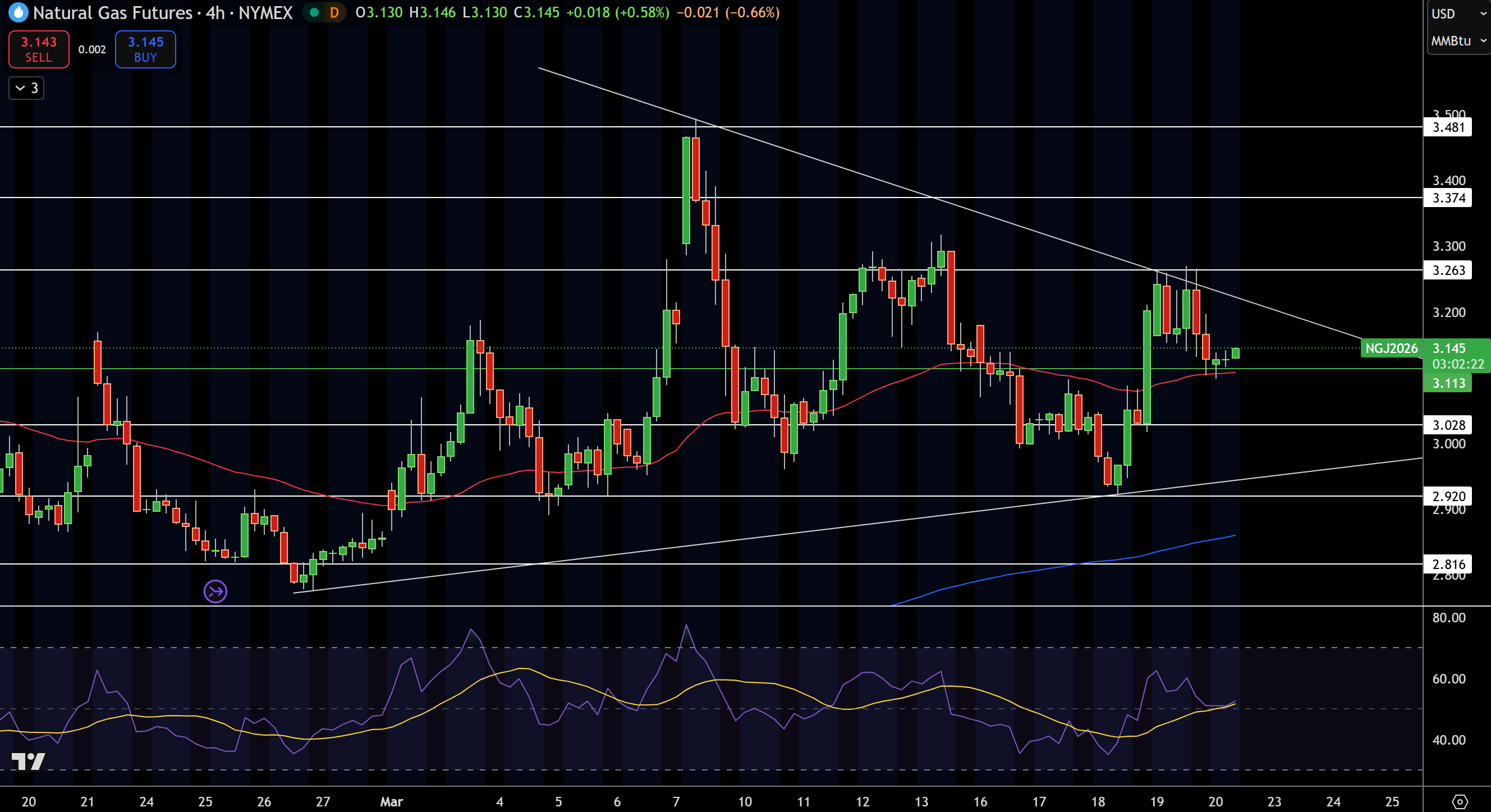Open the MMBtu unit dropdown

1458,41
